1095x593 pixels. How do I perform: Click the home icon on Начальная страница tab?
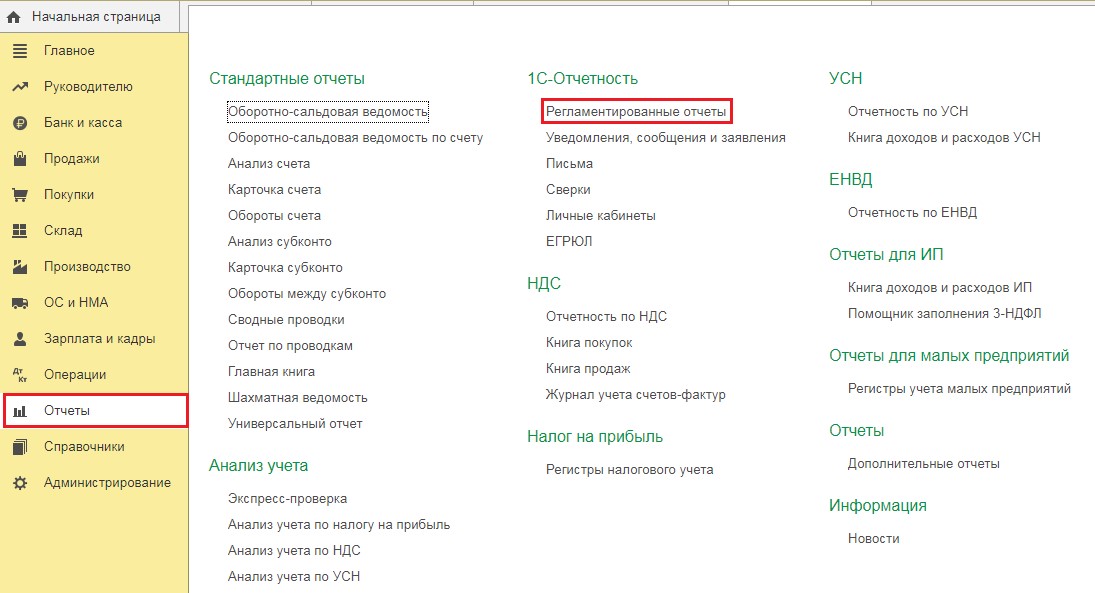click(x=13, y=17)
